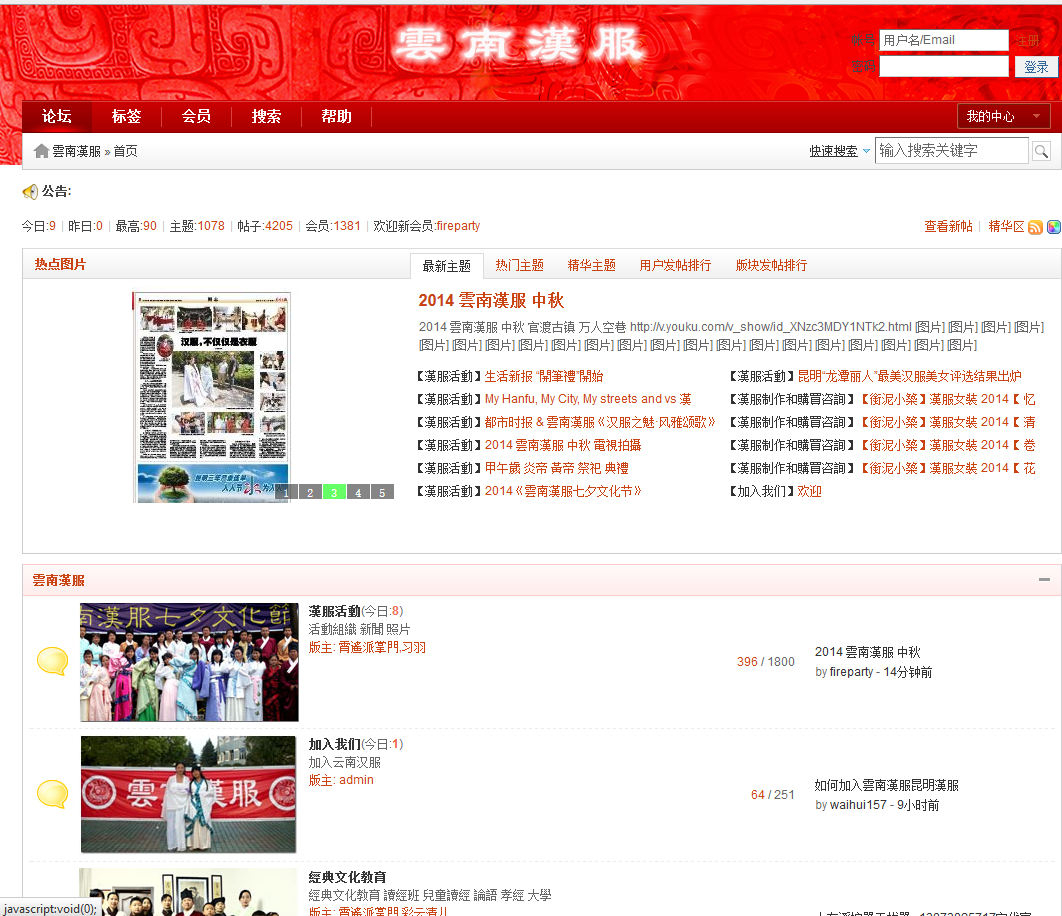Open 生活新报 "開筆禮"開始 thread

click(544, 376)
